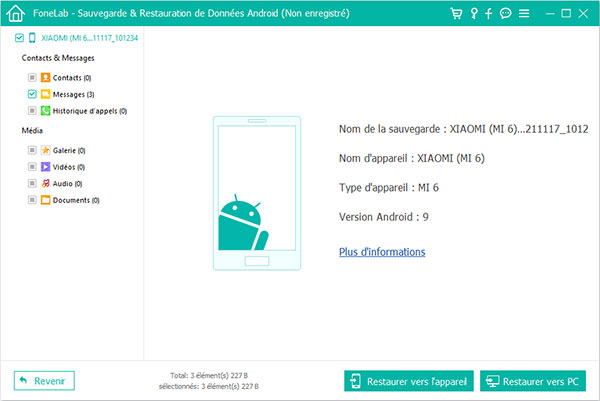The width and height of the screenshot is (600, 401).
Task: Select Historique d'appels (0) in the sidebar
Action: (x=90, y=111)
